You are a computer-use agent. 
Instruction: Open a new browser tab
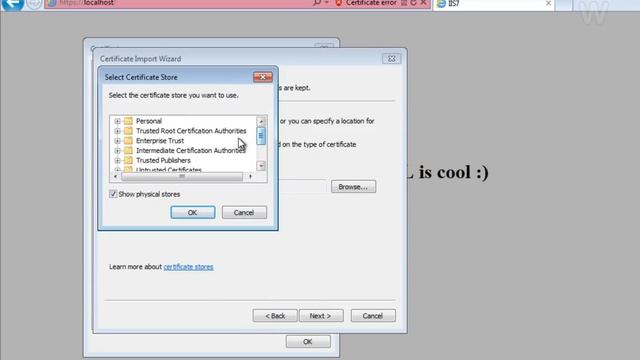[x=564, y=4]
